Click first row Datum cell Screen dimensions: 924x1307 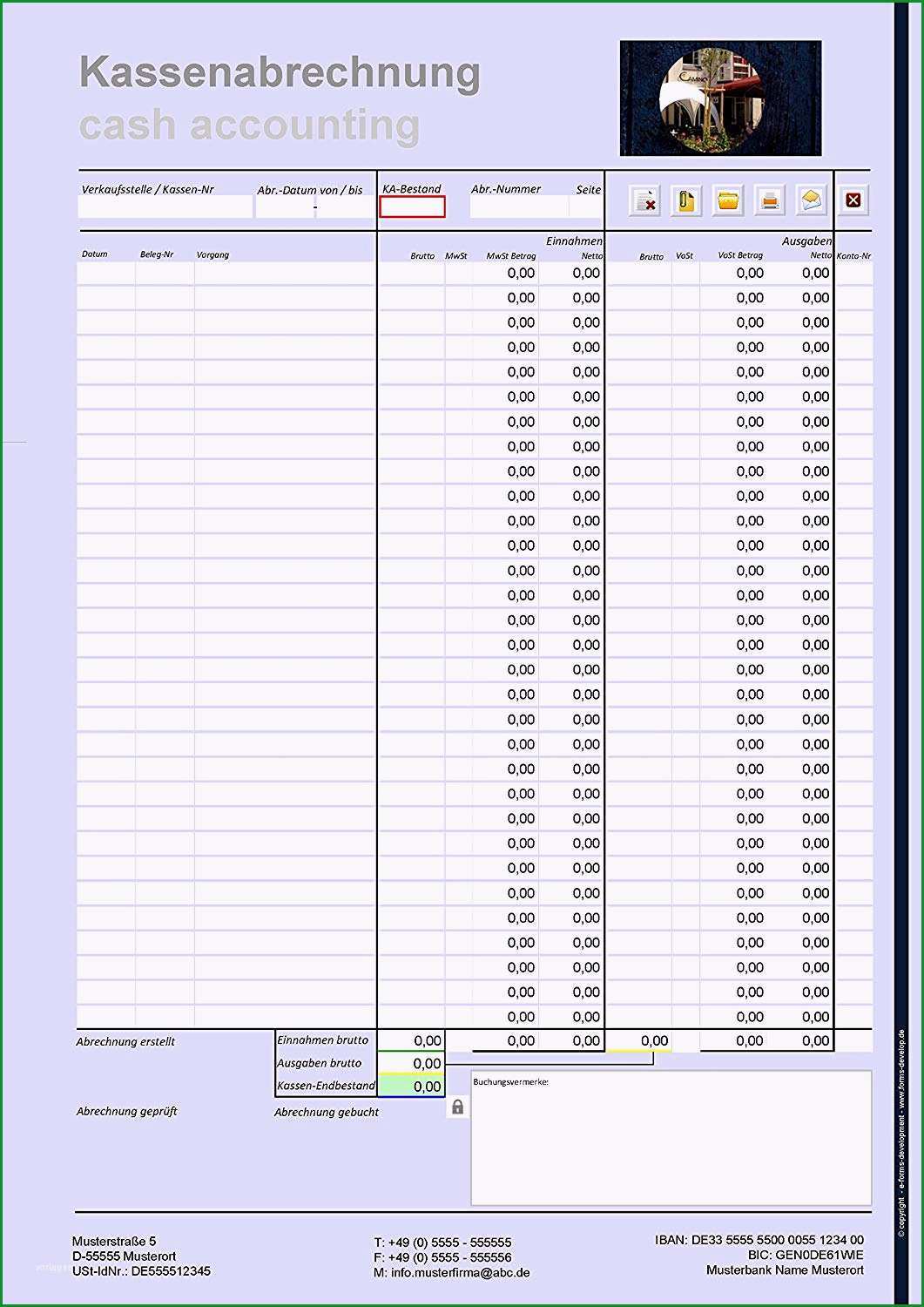[106, 274]
